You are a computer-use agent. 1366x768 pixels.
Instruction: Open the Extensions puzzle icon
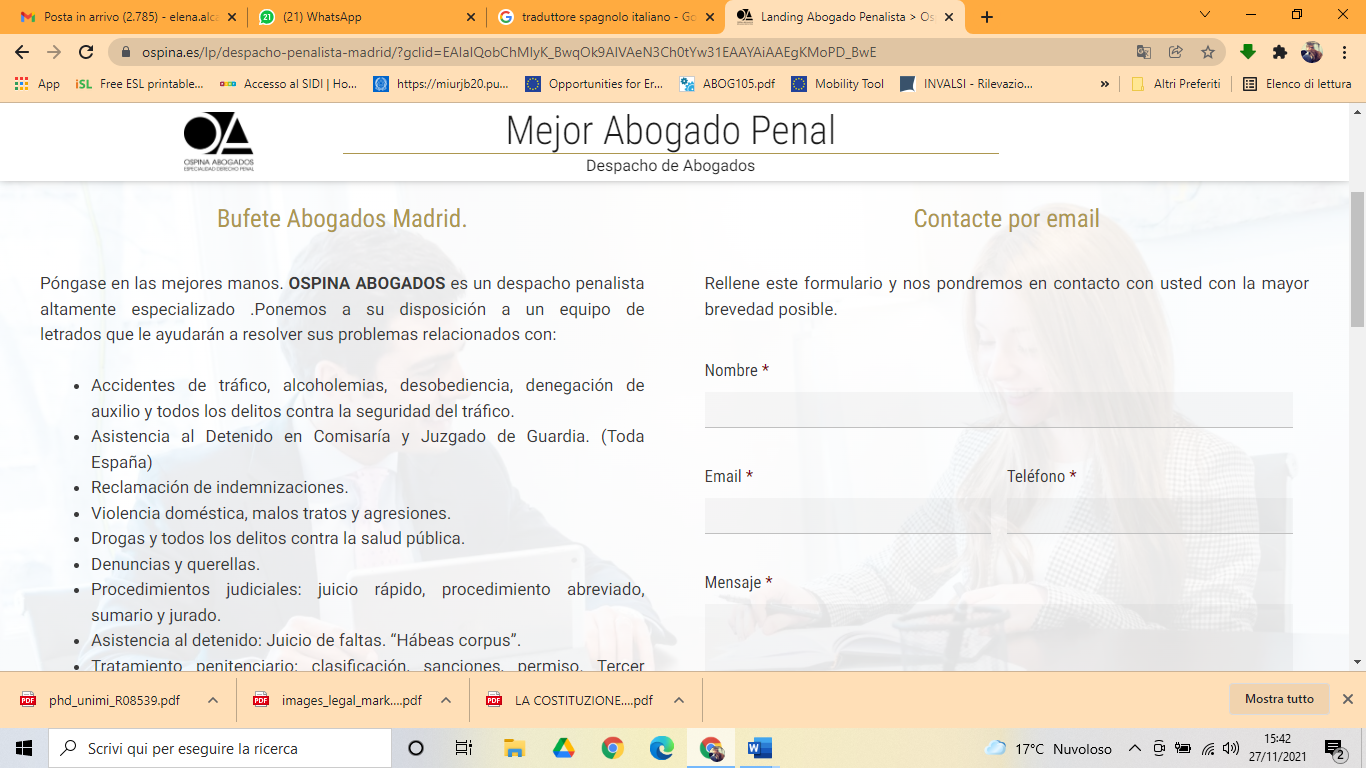click(x=1279, y=52)
